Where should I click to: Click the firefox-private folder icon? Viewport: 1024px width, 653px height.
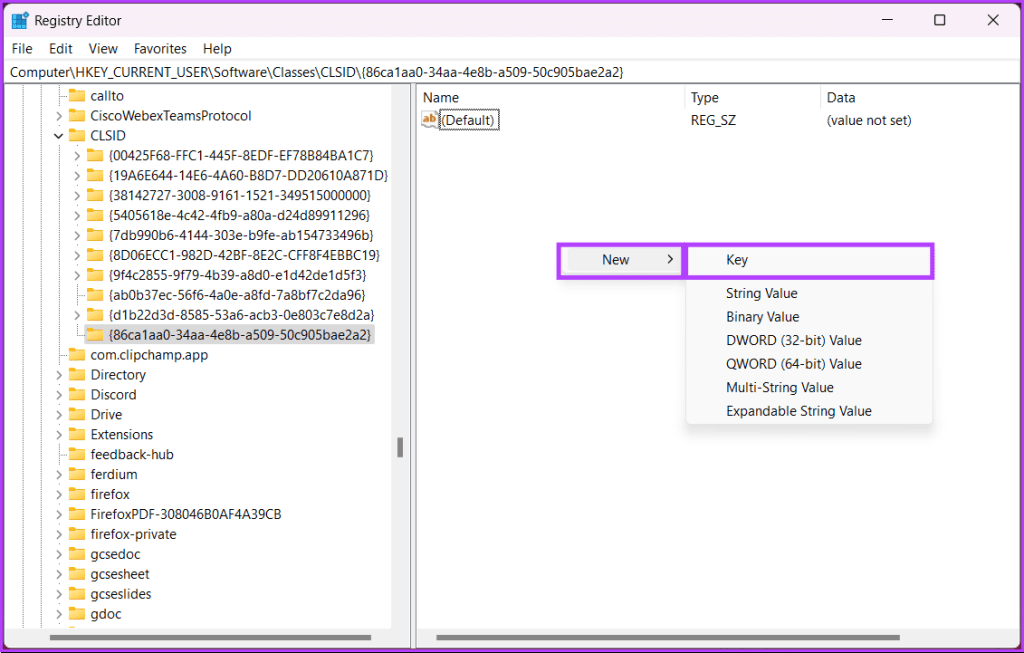77,534
